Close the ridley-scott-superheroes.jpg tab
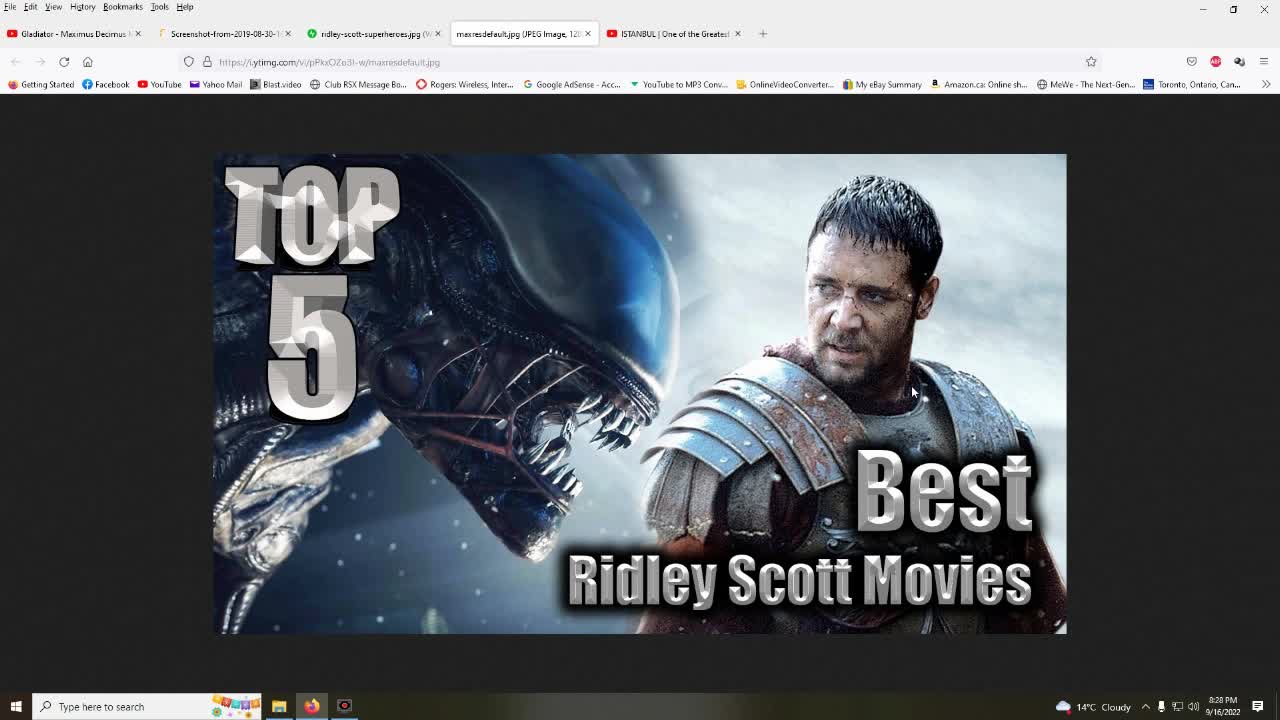Image resolution: width=1280 pixels, height=720 pixels. [438, 34]
